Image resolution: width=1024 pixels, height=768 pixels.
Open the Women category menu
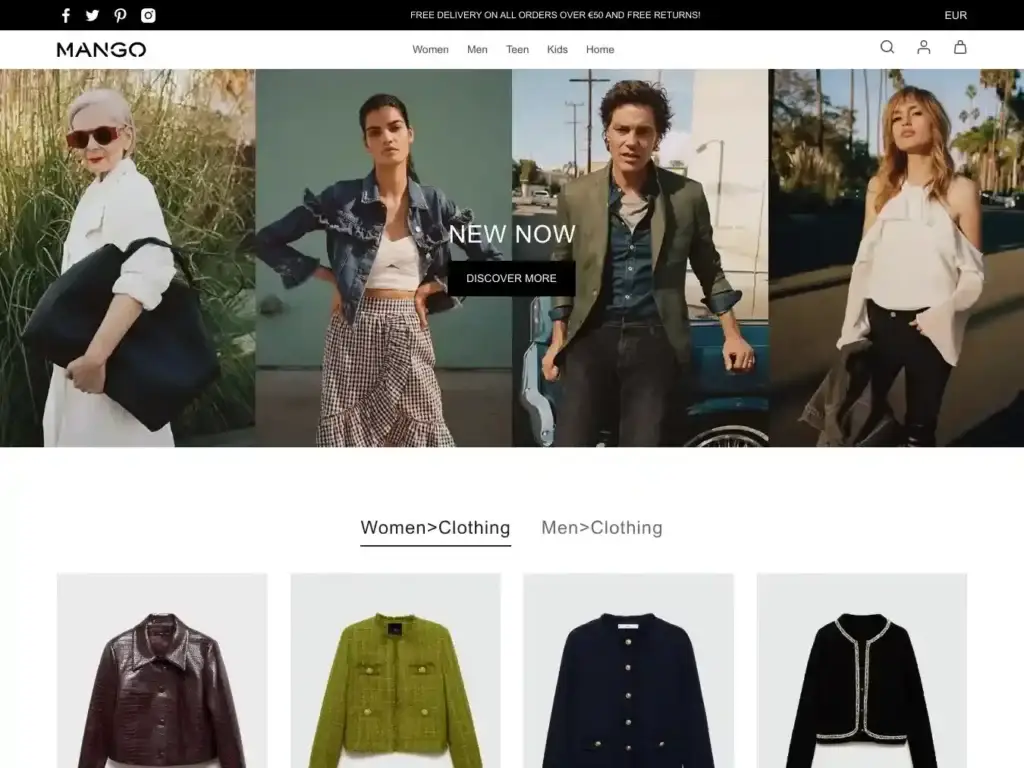(430, 49)
